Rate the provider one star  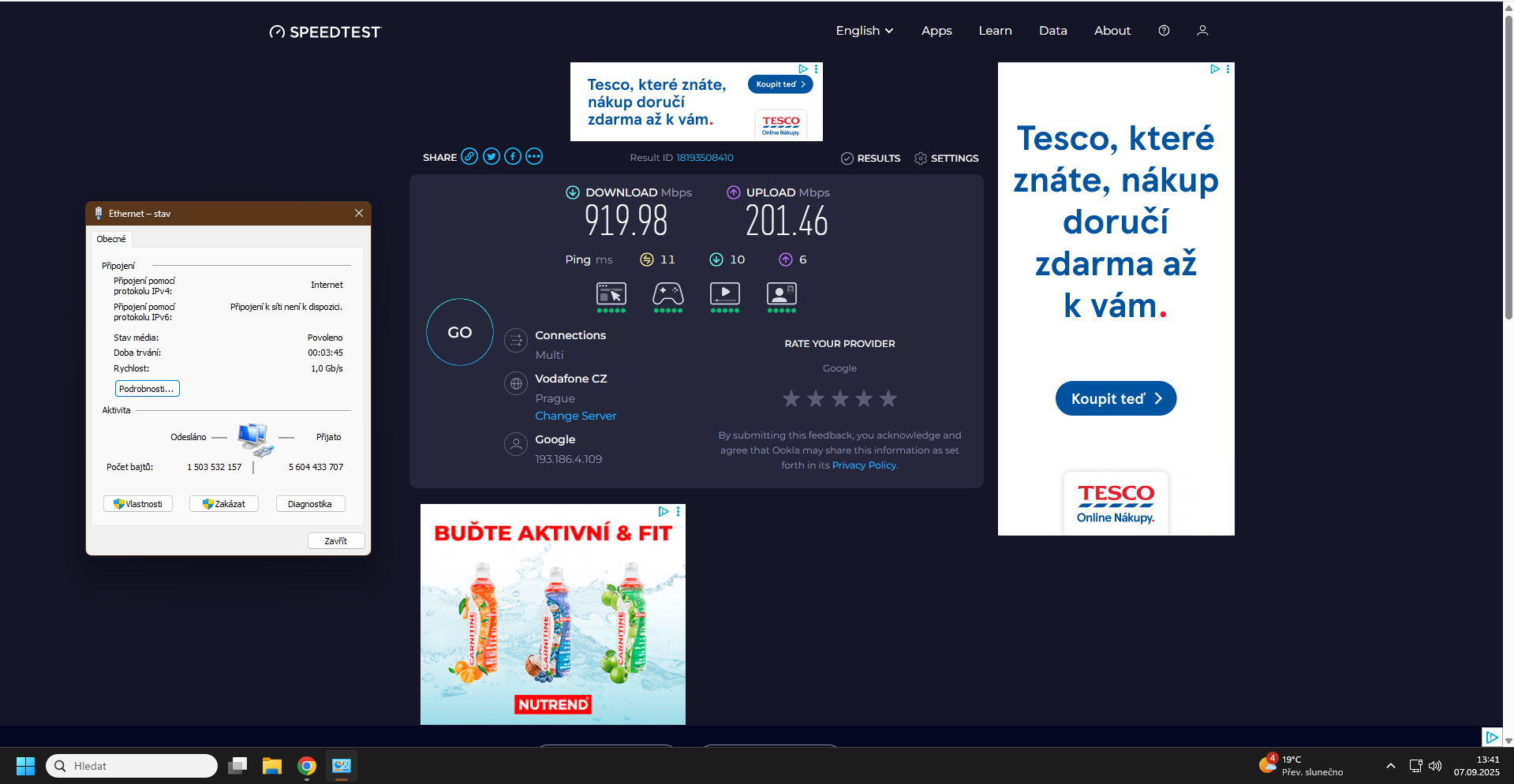[x=791, y=398]
